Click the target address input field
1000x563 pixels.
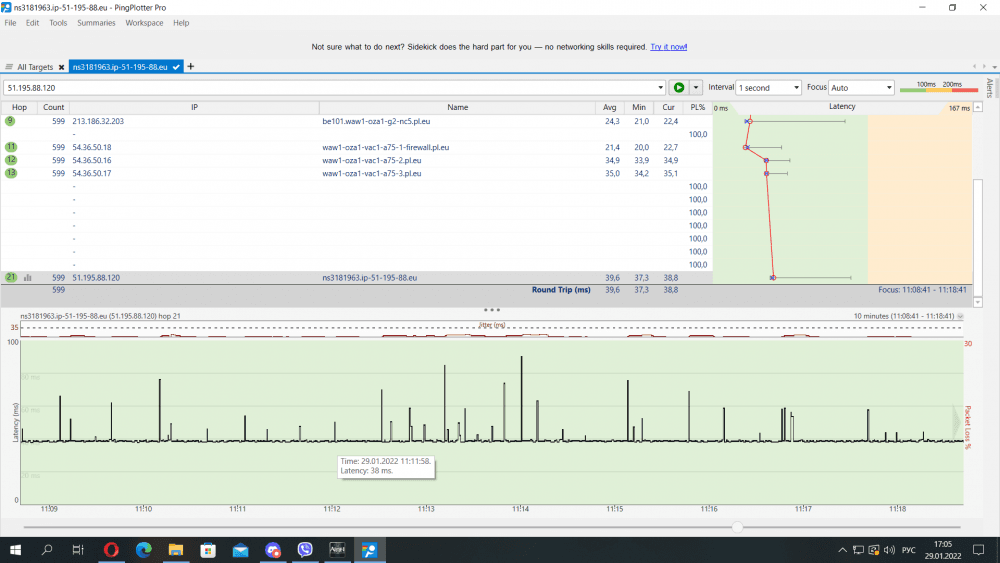pyautogui.click(x=330, y=88)
